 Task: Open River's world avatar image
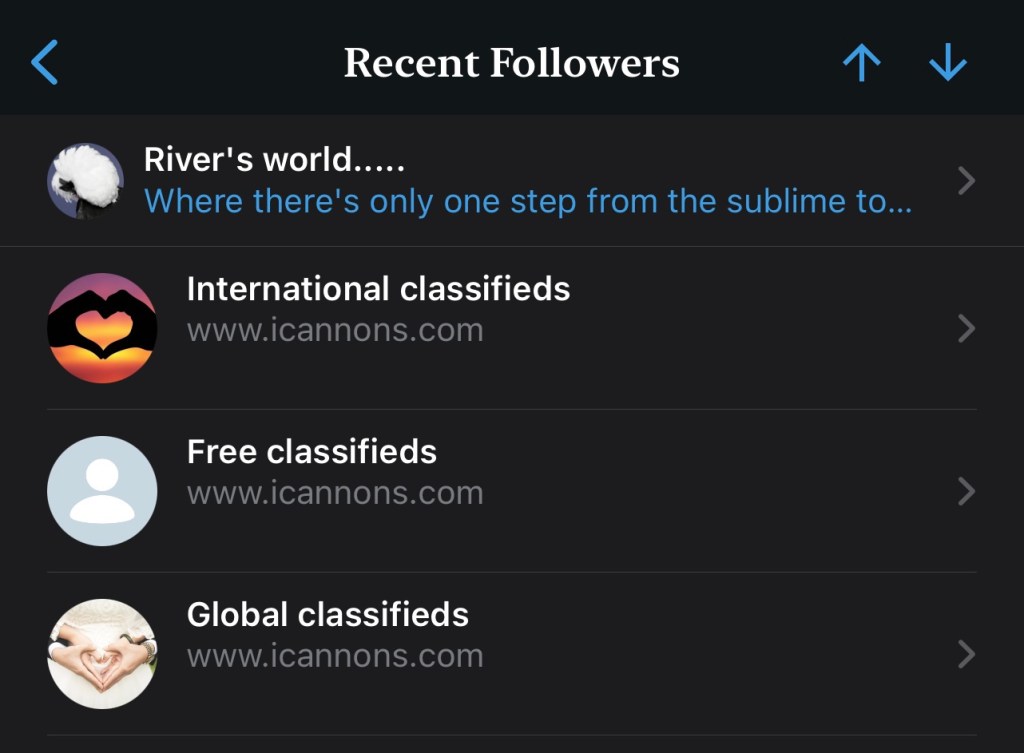coord(85,180)
